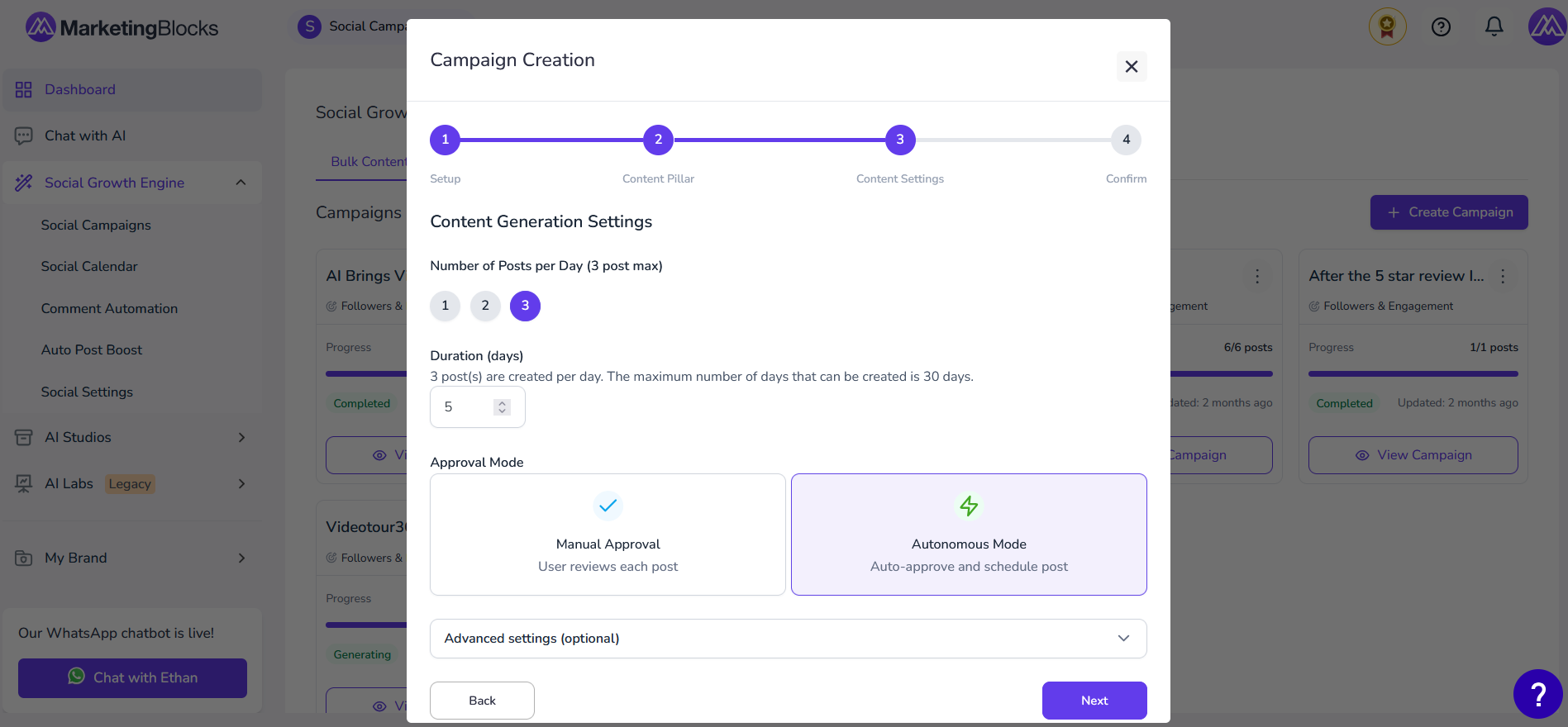This screenshot has height=727, width=1568.
Task: Click the MarketingBlocks logo
Action: [122, 28]
